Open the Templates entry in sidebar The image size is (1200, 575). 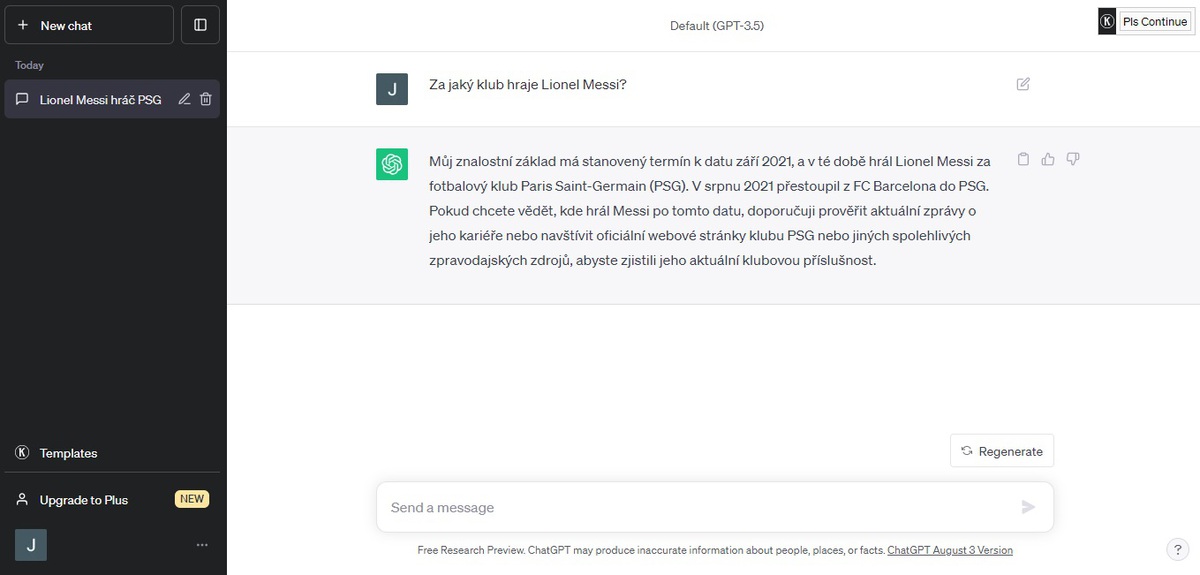click(x=110, y=453)
